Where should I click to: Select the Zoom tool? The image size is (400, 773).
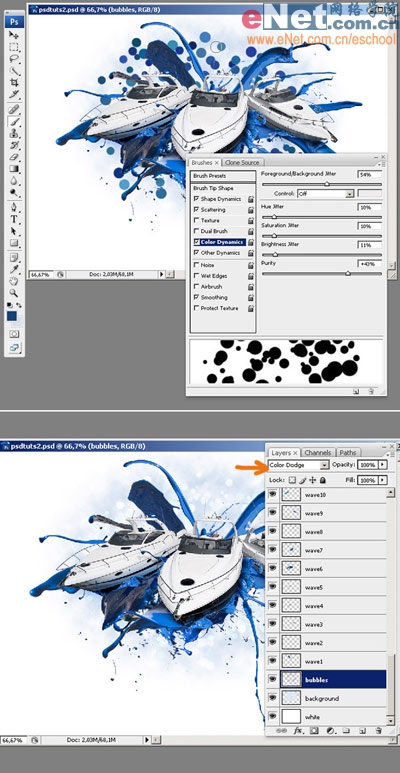pos(14,293)
